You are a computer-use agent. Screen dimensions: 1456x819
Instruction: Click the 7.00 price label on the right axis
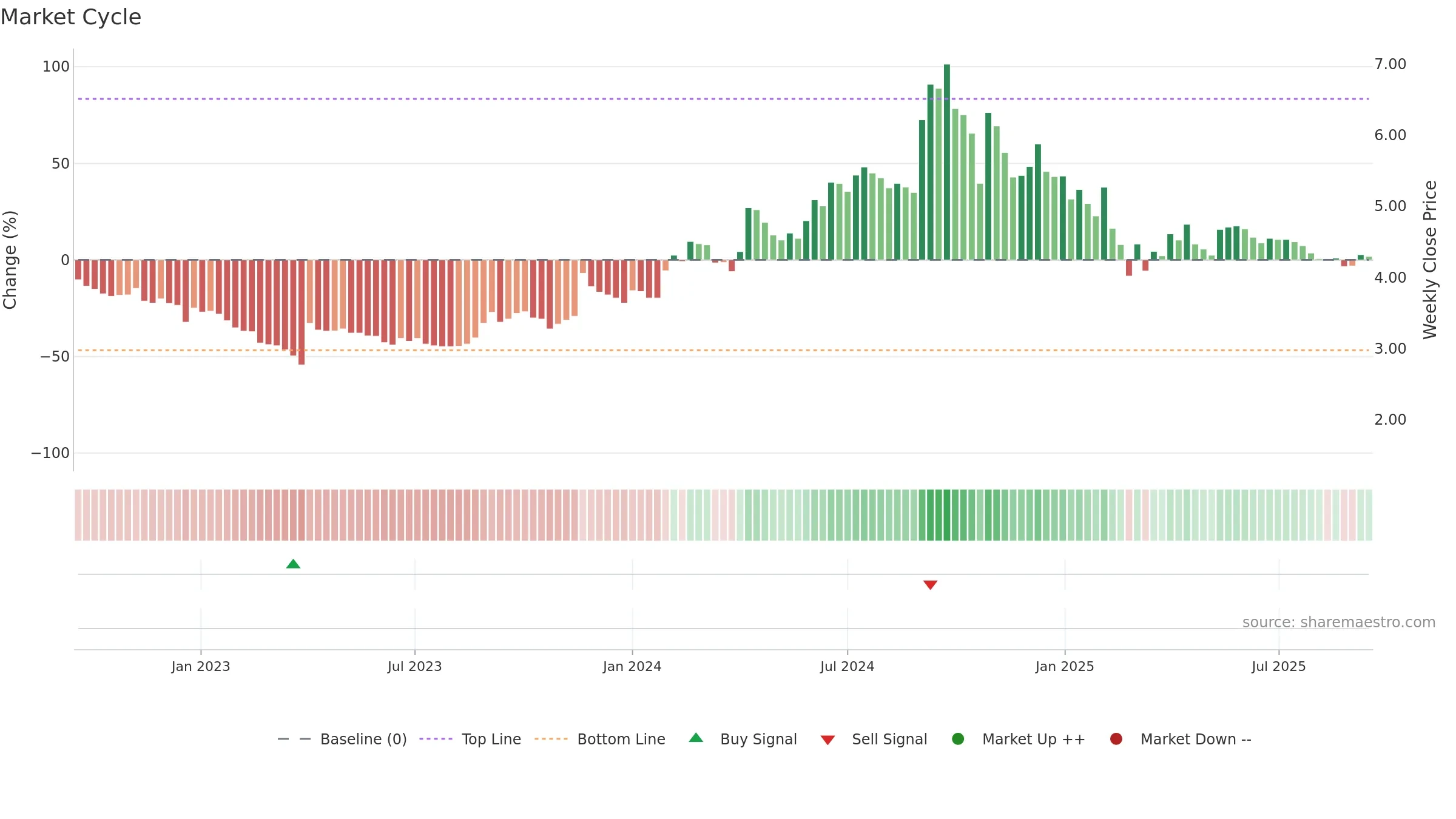(1390, 64)
